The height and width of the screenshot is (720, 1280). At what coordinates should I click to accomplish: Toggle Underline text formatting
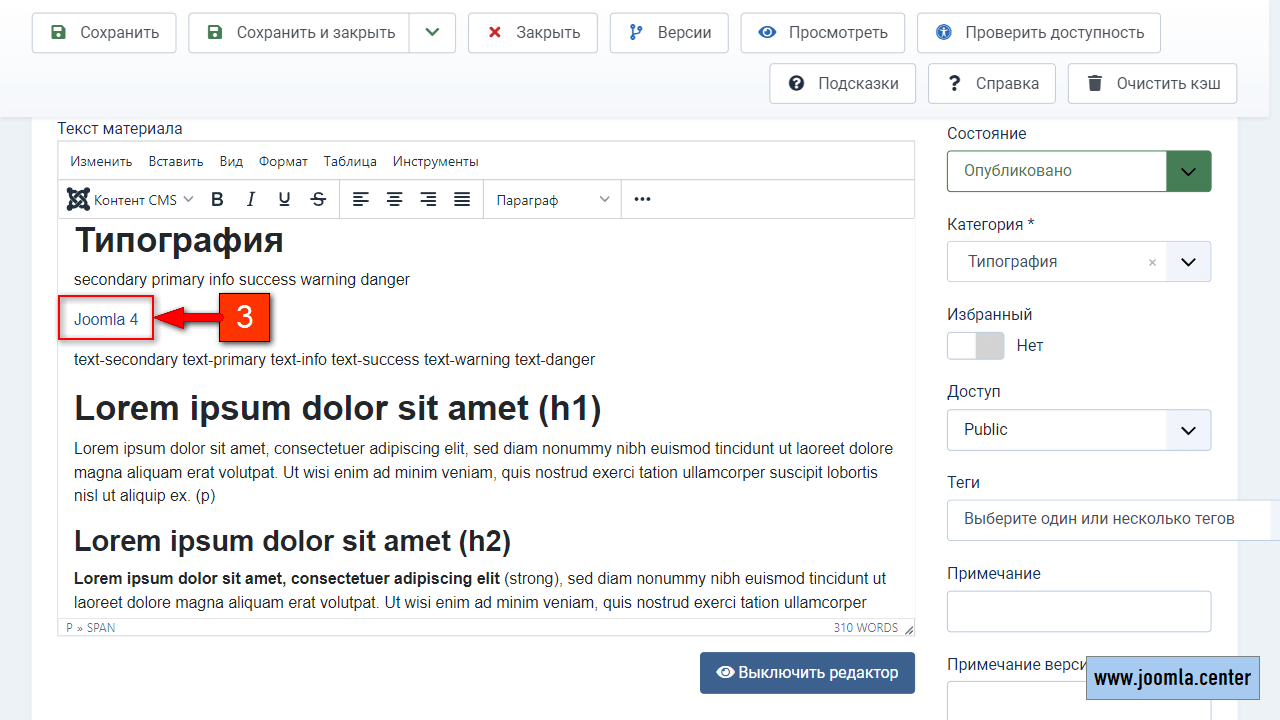pyautogui.click(x=284, y=200)
